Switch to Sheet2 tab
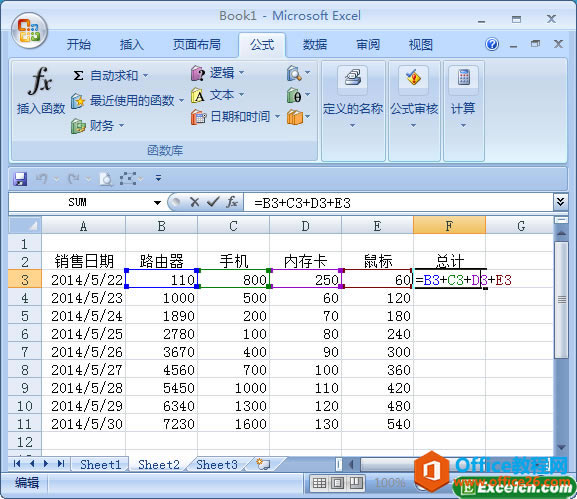 click(x=159, y=465)
